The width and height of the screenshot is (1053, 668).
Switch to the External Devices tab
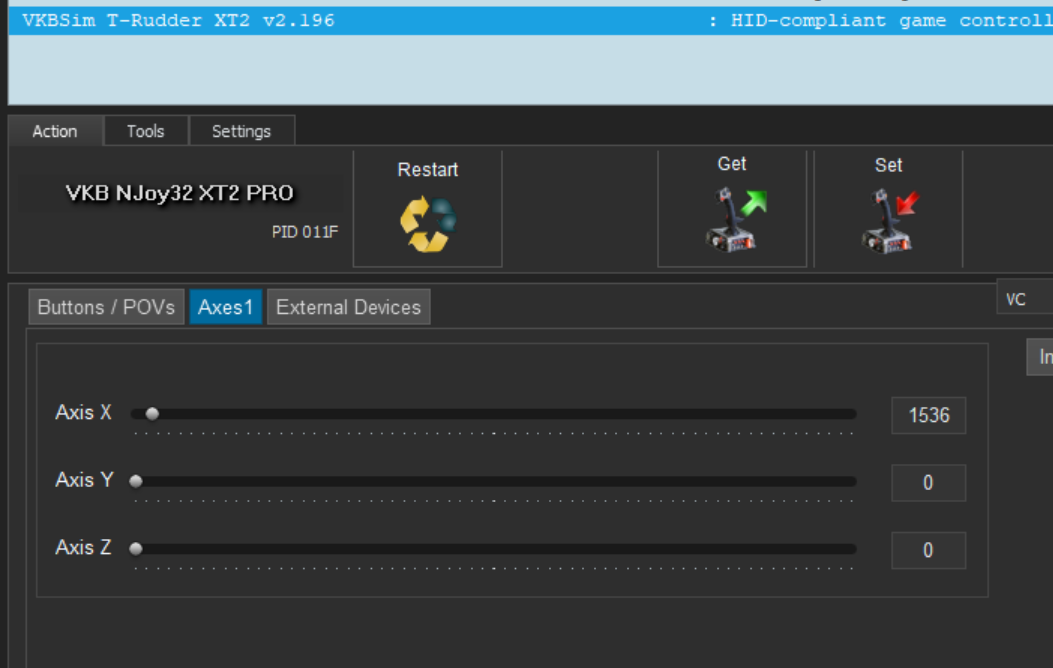coord(349,307)
